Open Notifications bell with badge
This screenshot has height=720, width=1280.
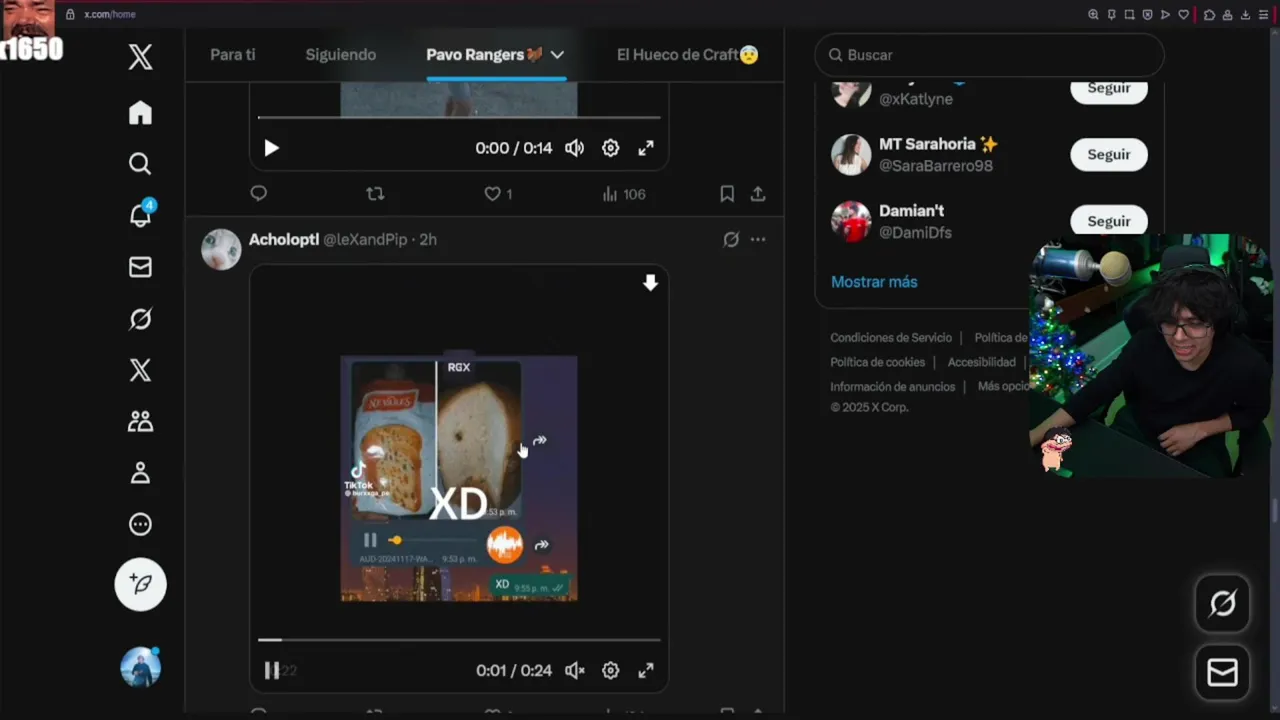coord(140,215)
